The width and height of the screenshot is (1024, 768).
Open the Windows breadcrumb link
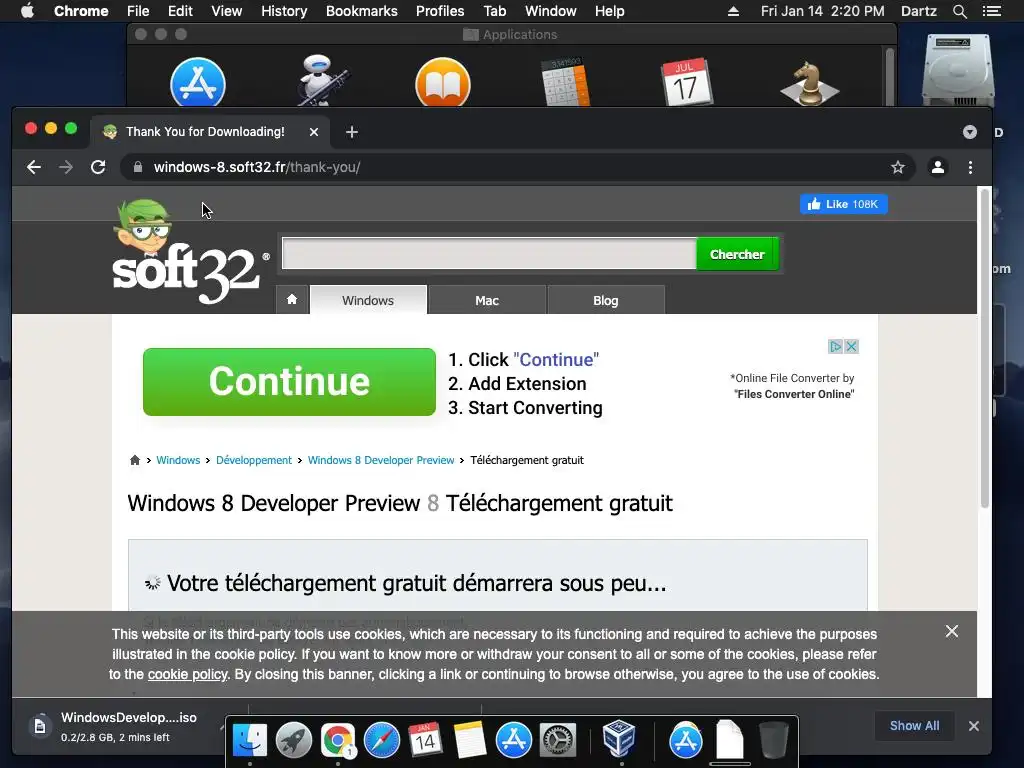tap(178, 460)
